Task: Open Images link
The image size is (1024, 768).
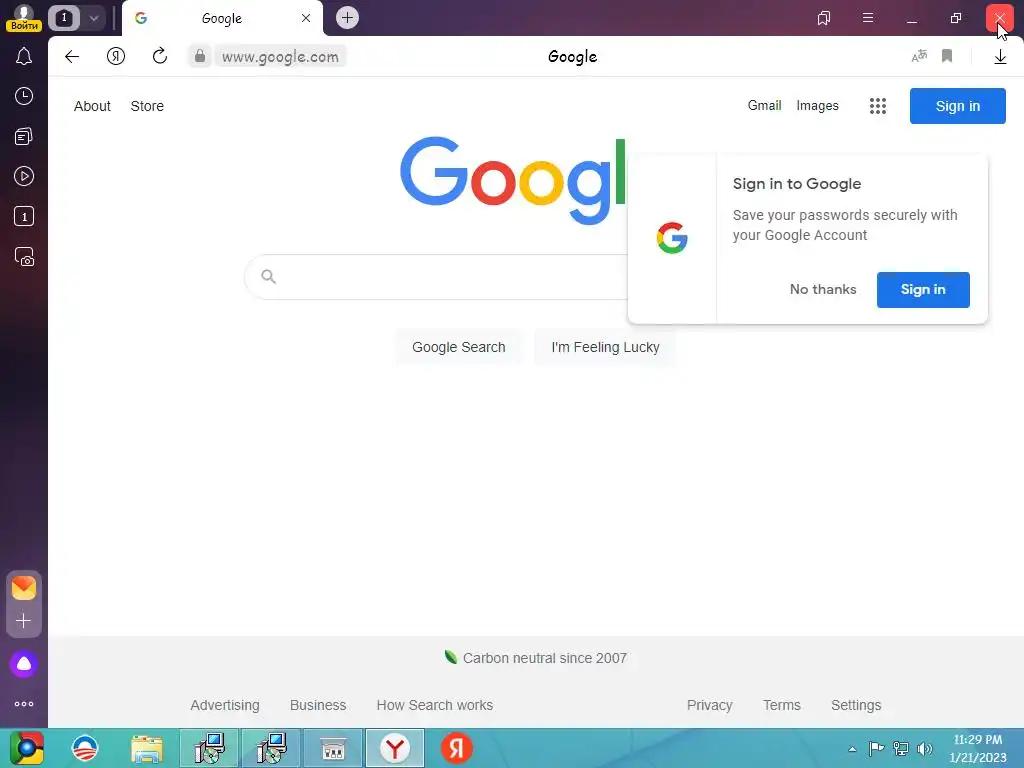Action: click(x=817, y=106)
